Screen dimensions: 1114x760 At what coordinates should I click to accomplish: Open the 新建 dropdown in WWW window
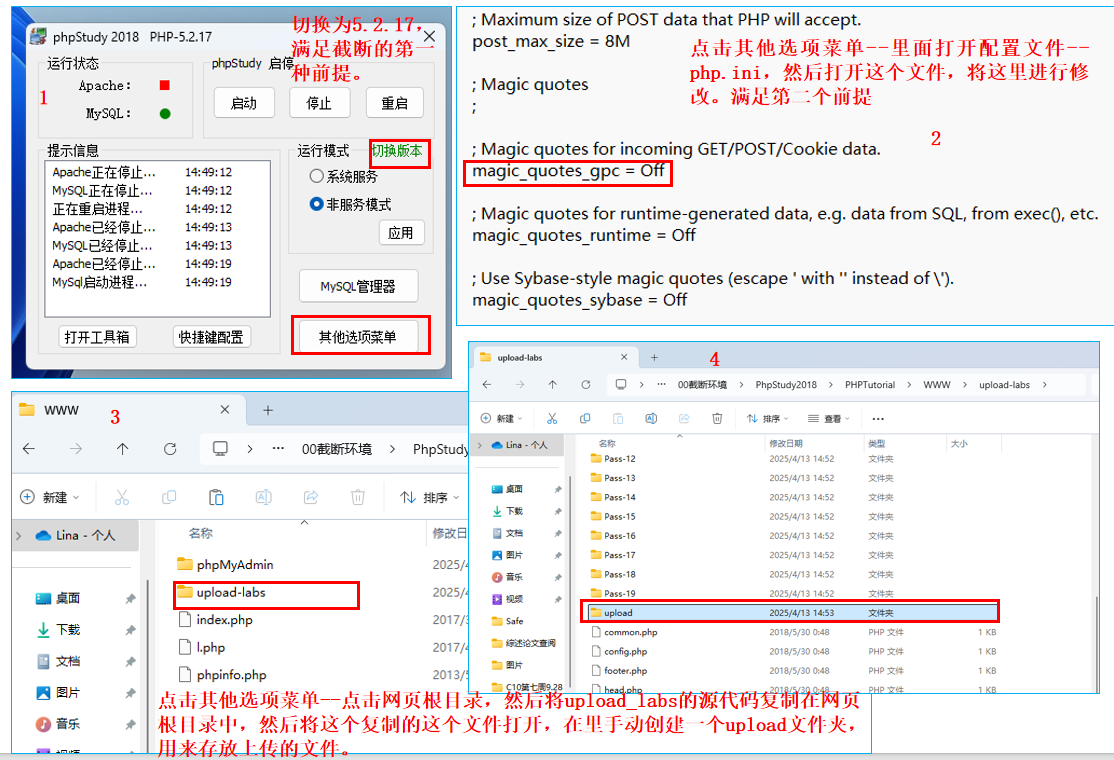50,497
